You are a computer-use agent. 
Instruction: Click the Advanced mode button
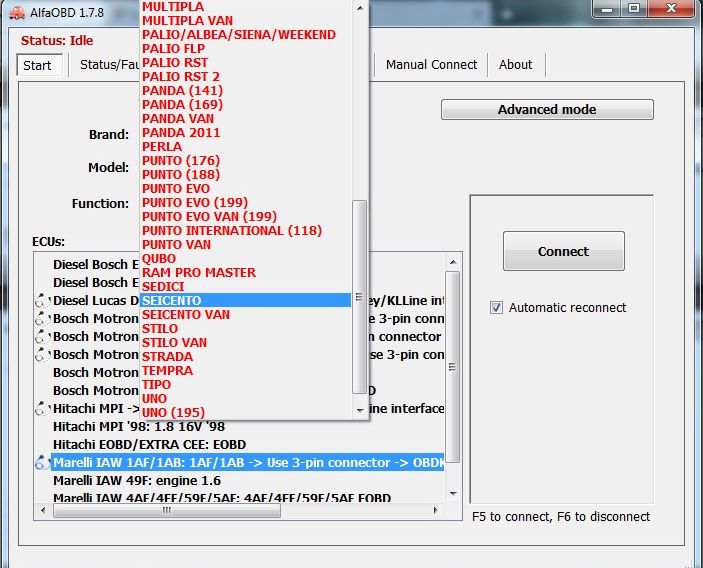[x=547, y=110]
